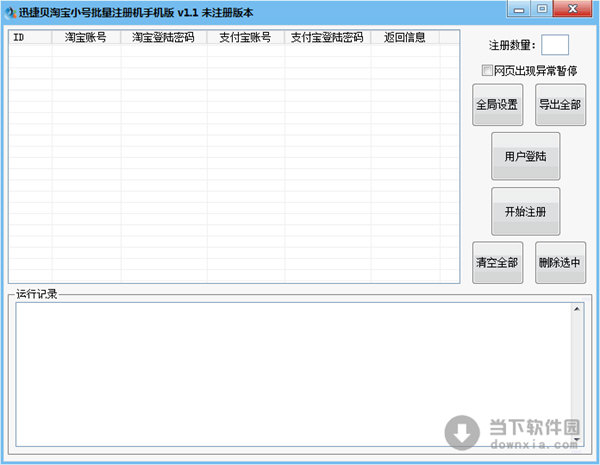Click the 删除选中 button

tap(560, 263)
